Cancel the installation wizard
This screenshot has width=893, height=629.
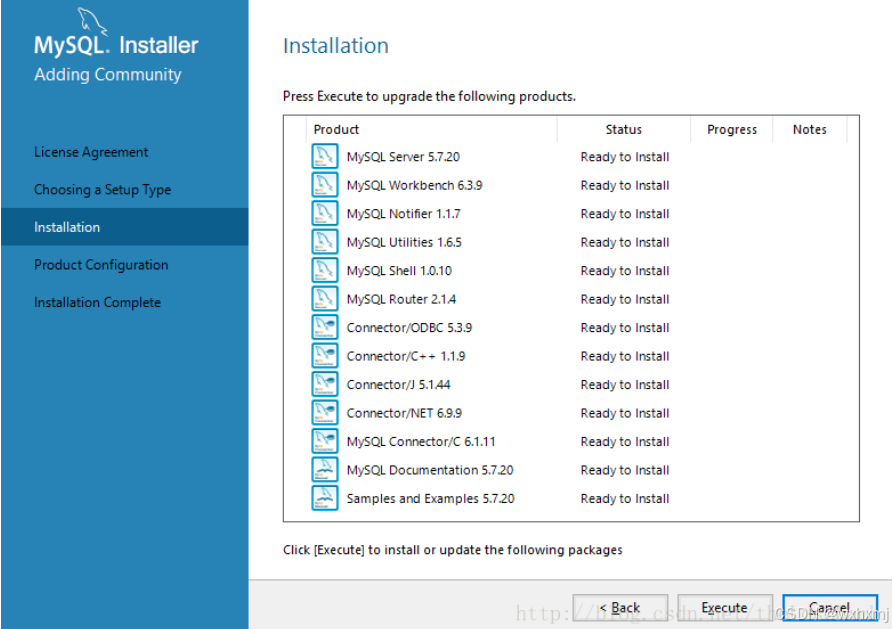tap(830, 608)
